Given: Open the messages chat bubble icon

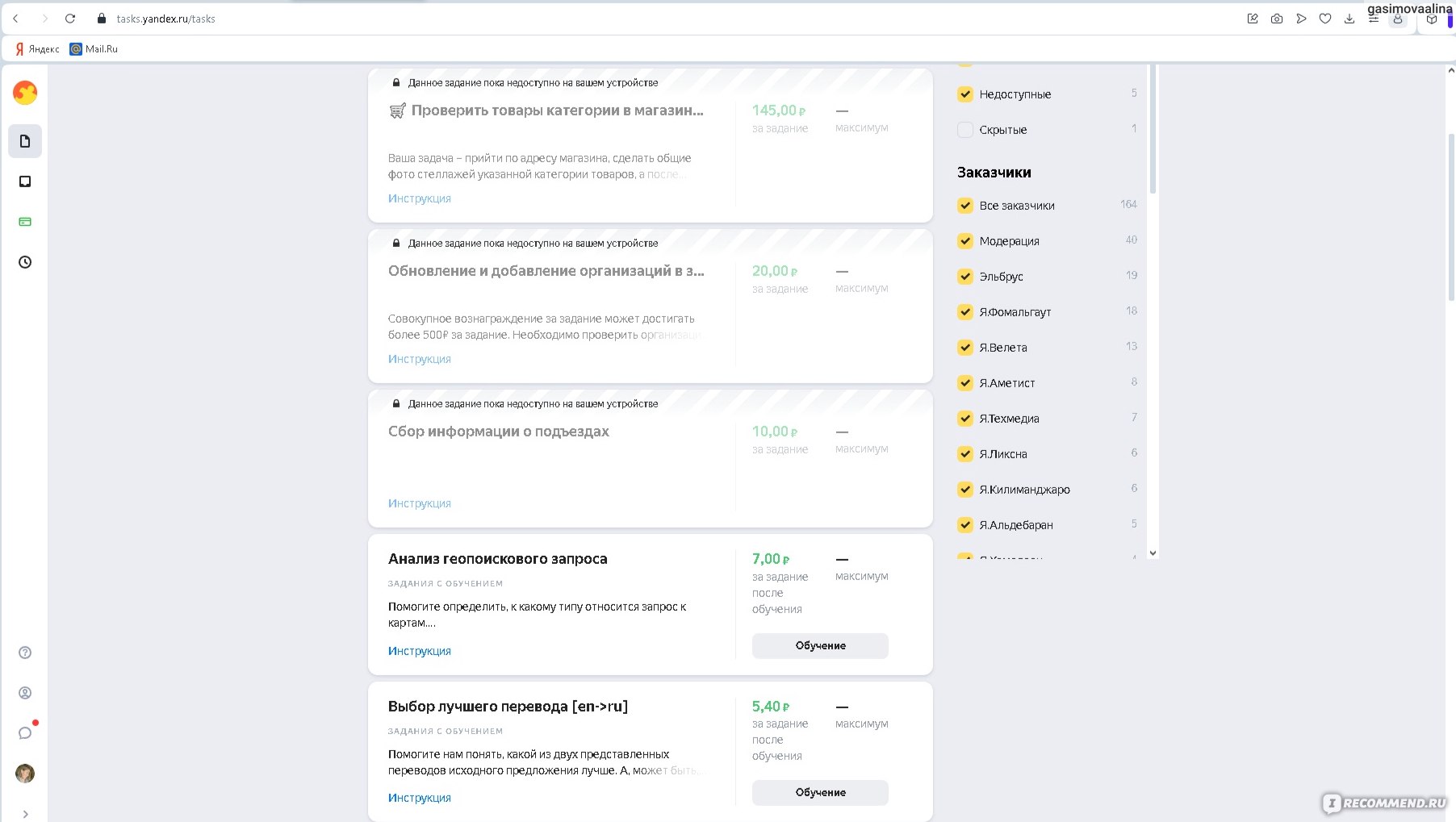Looking at the screenshot, I should point(25,732).
